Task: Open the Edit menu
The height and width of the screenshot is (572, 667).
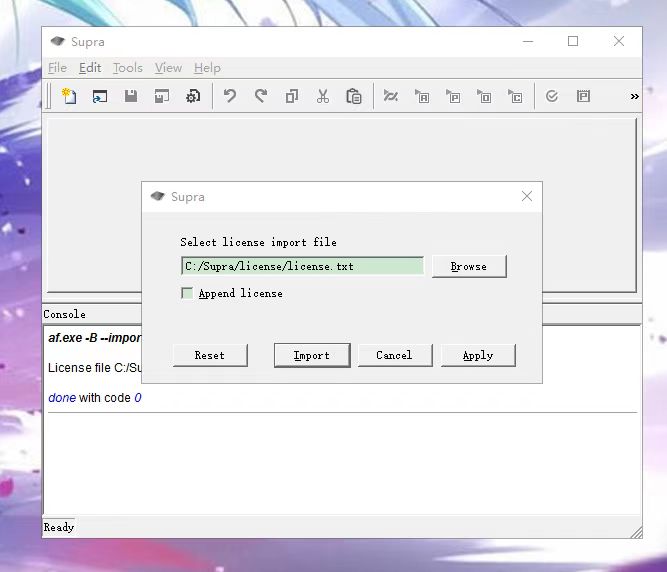Action: (90, 68)
